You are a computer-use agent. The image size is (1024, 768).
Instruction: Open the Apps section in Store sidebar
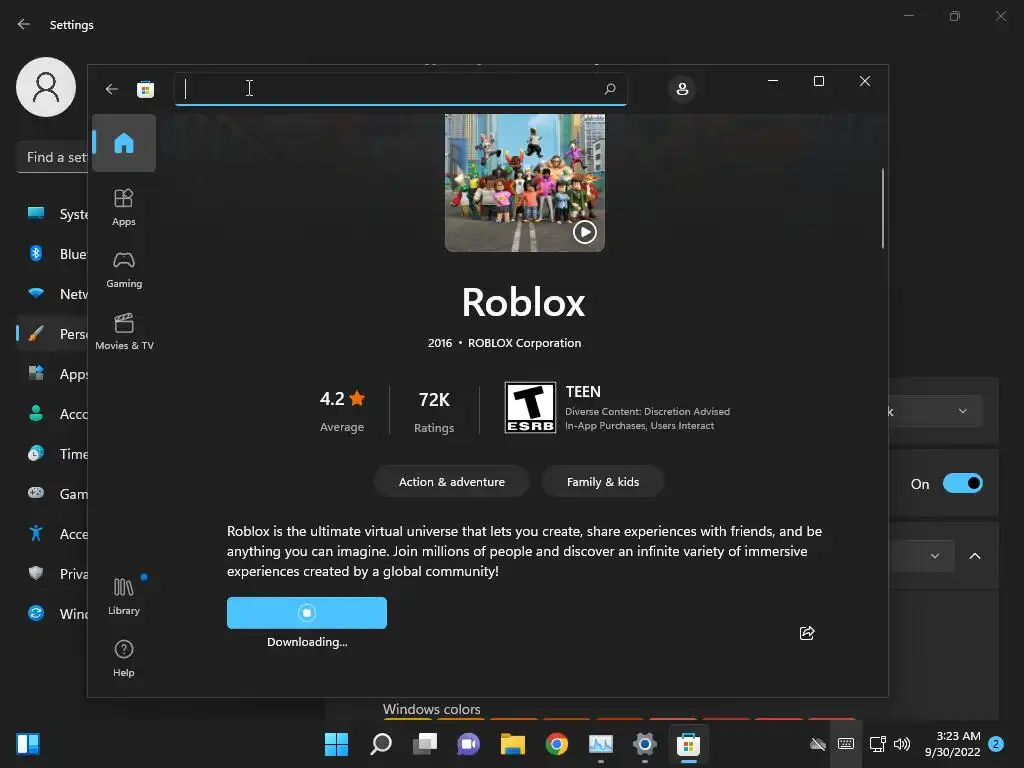tap(123, 207)
